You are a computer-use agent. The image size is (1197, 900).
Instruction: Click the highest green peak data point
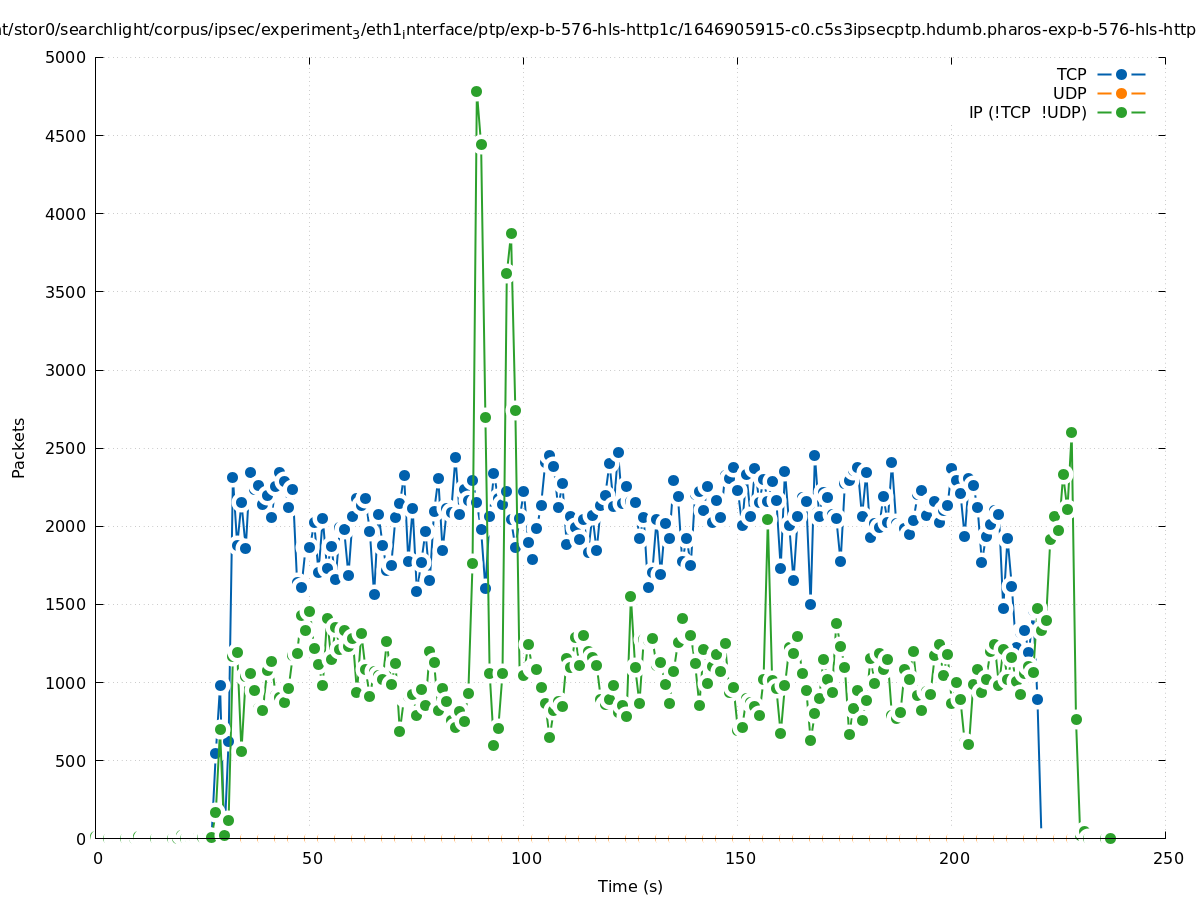point(476,91)
